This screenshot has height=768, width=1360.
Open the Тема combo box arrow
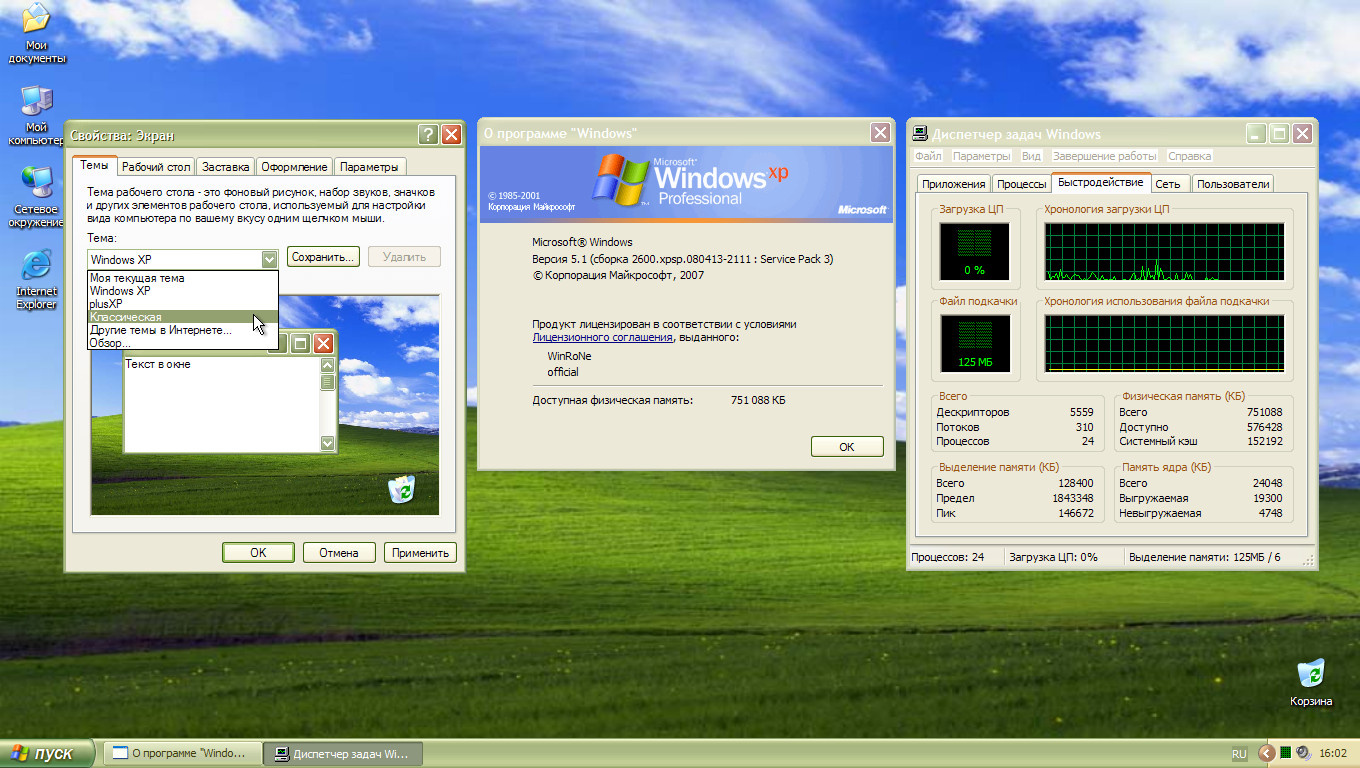(269, 259)
